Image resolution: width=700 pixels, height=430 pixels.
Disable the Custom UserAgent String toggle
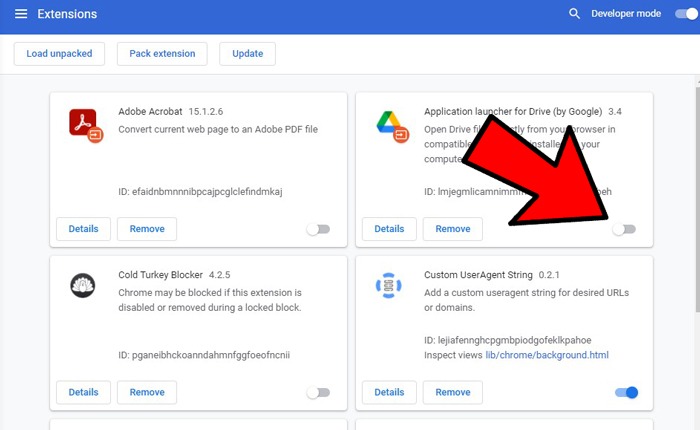pyautogui.click(x=626, y=392)
